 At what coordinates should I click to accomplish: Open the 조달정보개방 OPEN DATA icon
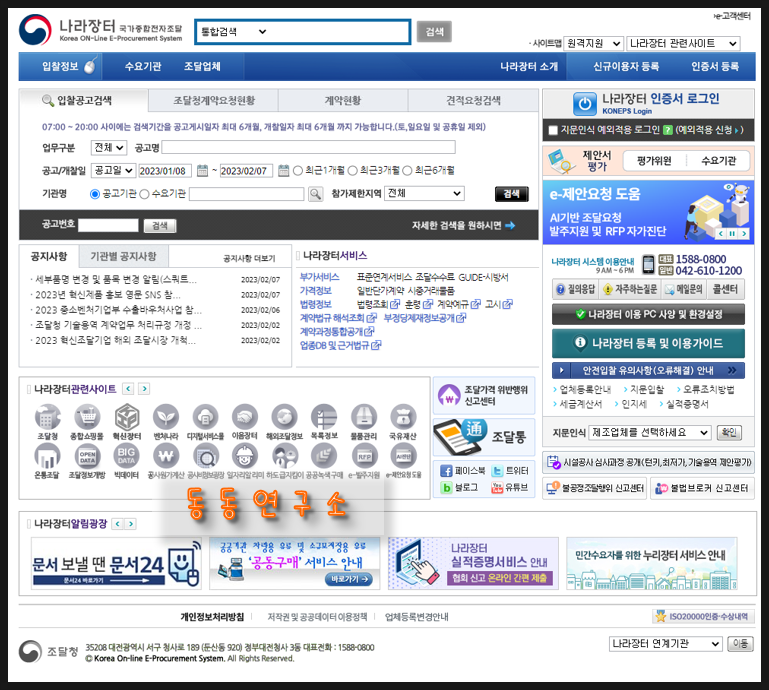(x=87, y=457)
